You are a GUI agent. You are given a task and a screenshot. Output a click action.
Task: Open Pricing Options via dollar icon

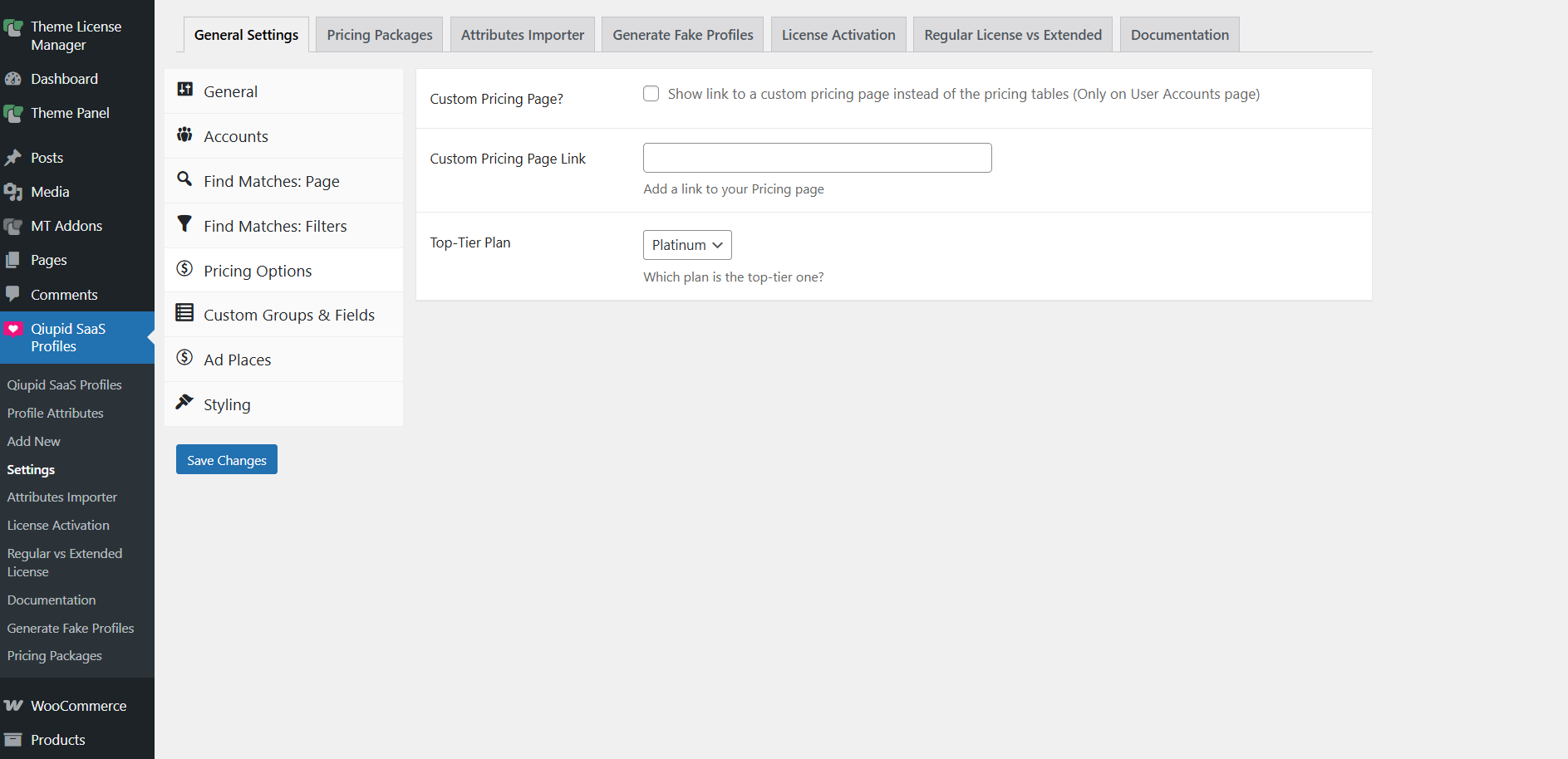click(x=184, y=269)
